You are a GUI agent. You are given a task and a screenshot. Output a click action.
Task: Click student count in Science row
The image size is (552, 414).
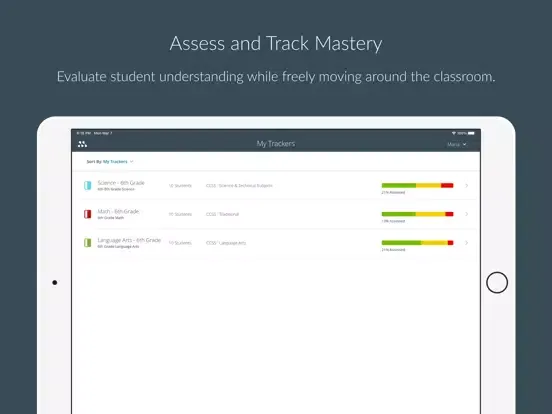coord(180,186)
